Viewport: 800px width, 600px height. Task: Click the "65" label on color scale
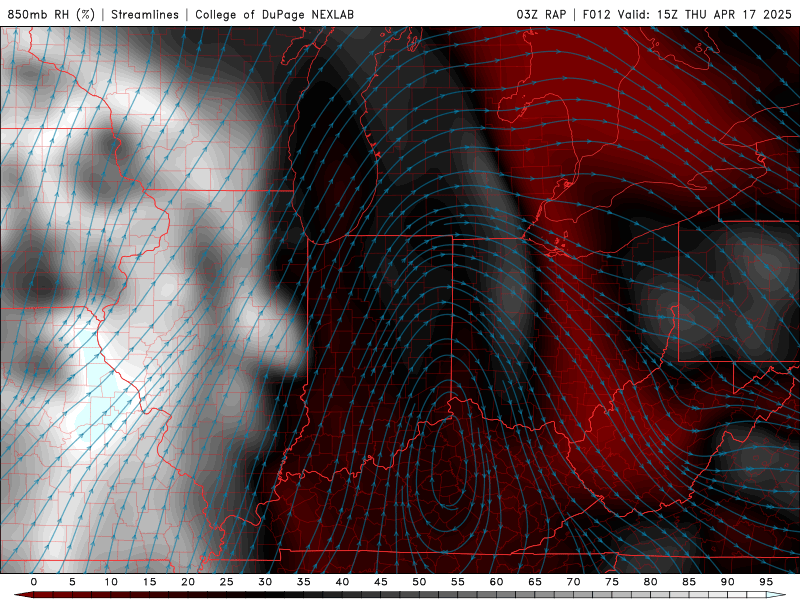pos(535,582)
